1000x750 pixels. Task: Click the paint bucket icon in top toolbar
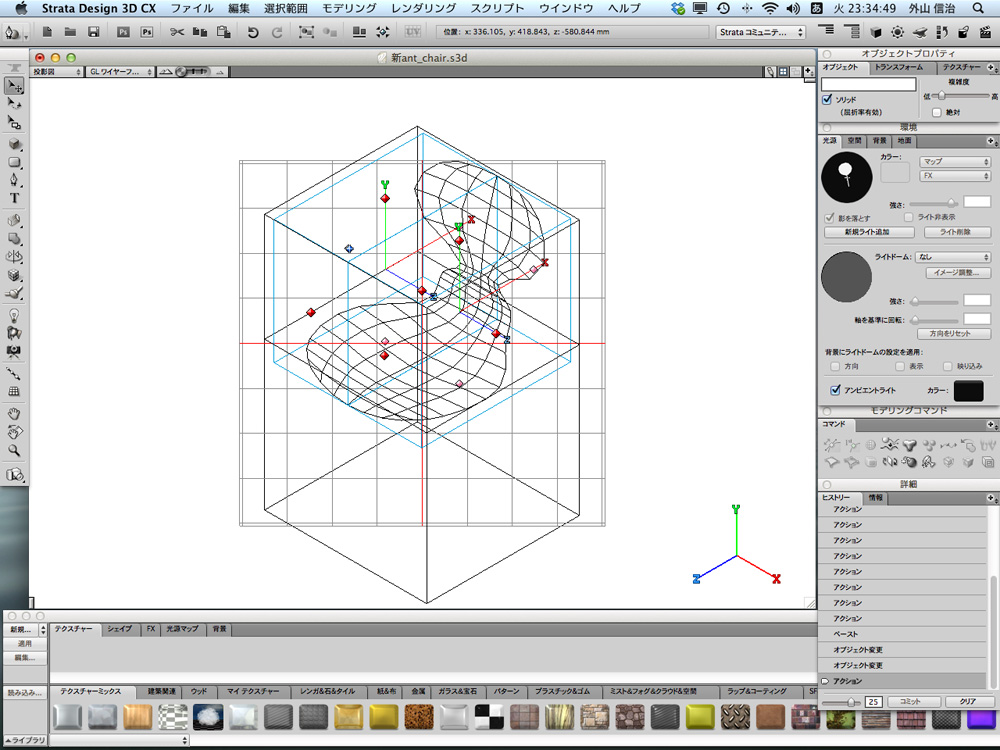[x=964, y=32]
